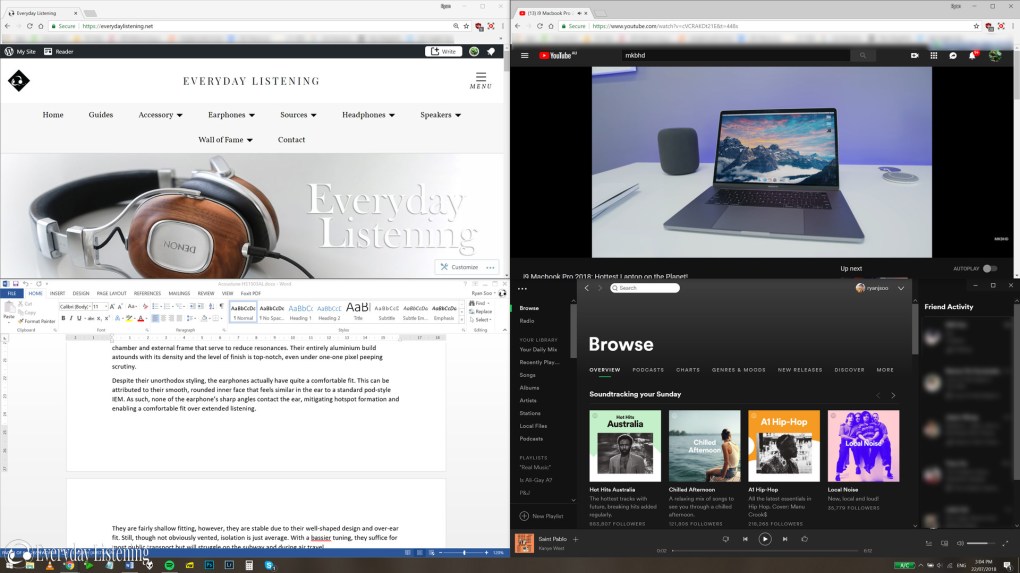Switch to Spotify PODCASTS tab
The width and height of the screenshot is (1020, 573).
coord(648,370)
